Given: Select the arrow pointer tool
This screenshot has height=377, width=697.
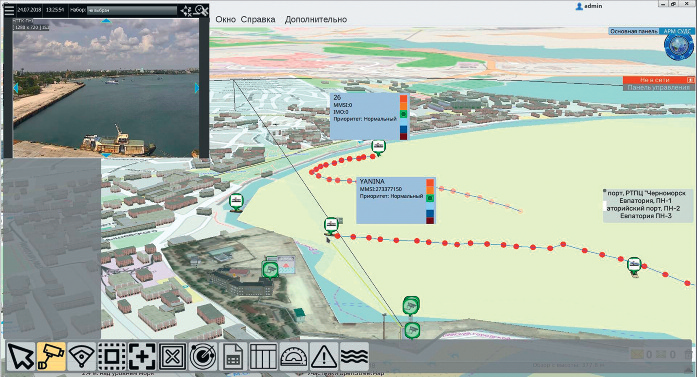Looking at the screenshot, I should [x=21, y=356].
